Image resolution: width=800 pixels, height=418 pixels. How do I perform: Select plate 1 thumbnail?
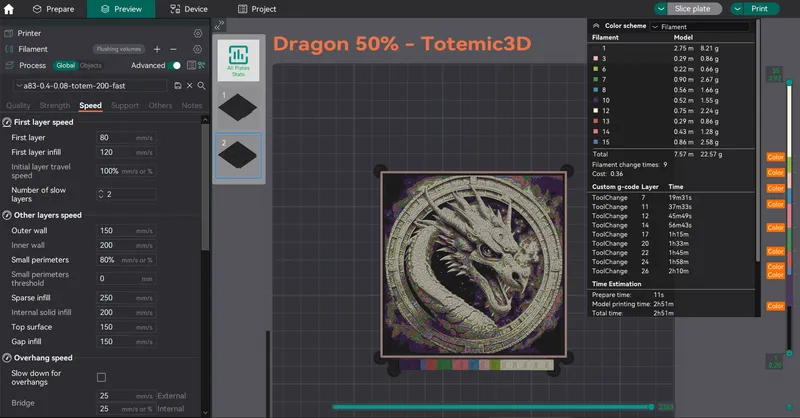[238, 107]
